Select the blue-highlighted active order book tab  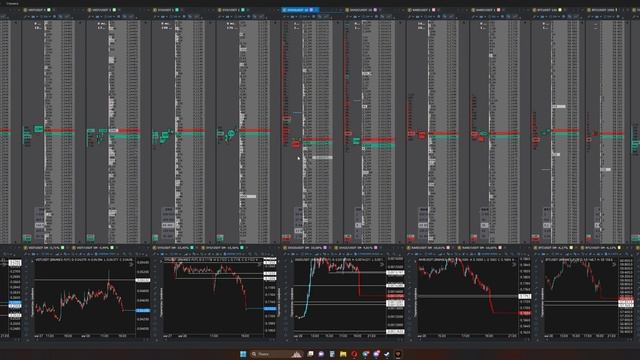point(300,10)
